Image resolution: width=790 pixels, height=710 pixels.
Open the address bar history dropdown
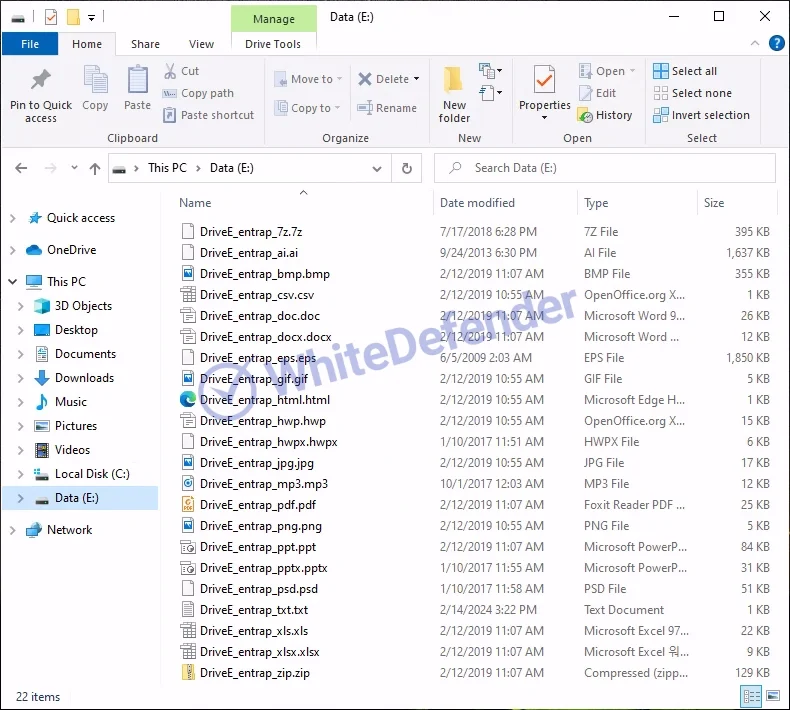click(x=378, y=168)
